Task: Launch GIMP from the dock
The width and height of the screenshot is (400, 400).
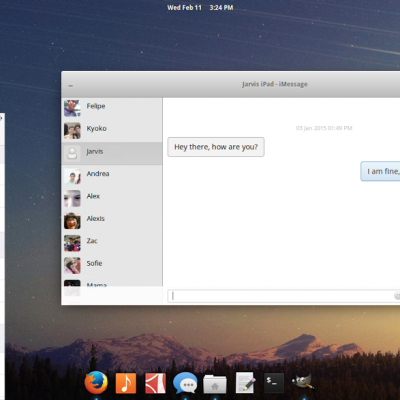Action: (x=303, y=382)
